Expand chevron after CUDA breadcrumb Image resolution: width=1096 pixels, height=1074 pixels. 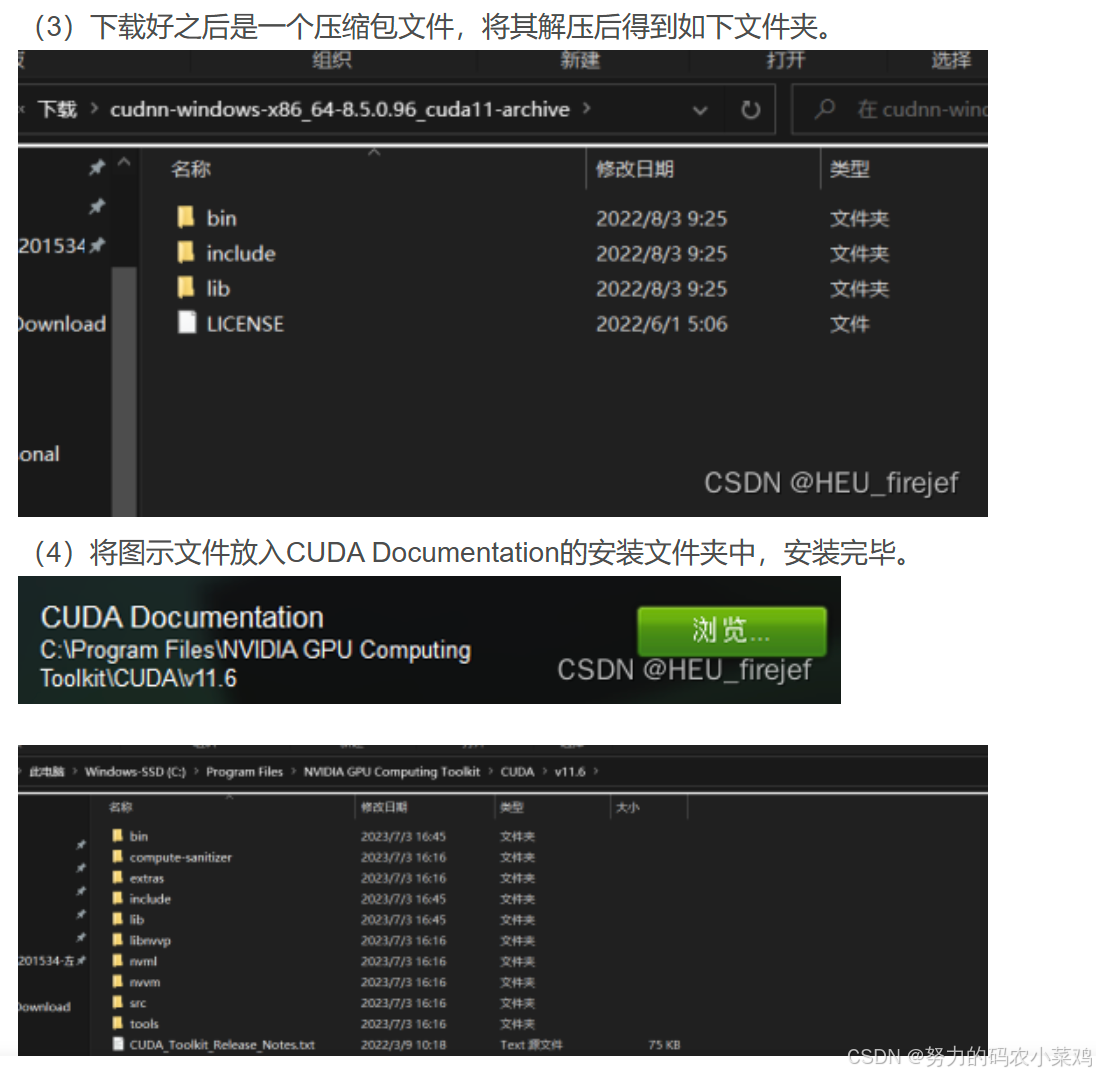click(545, 771)
